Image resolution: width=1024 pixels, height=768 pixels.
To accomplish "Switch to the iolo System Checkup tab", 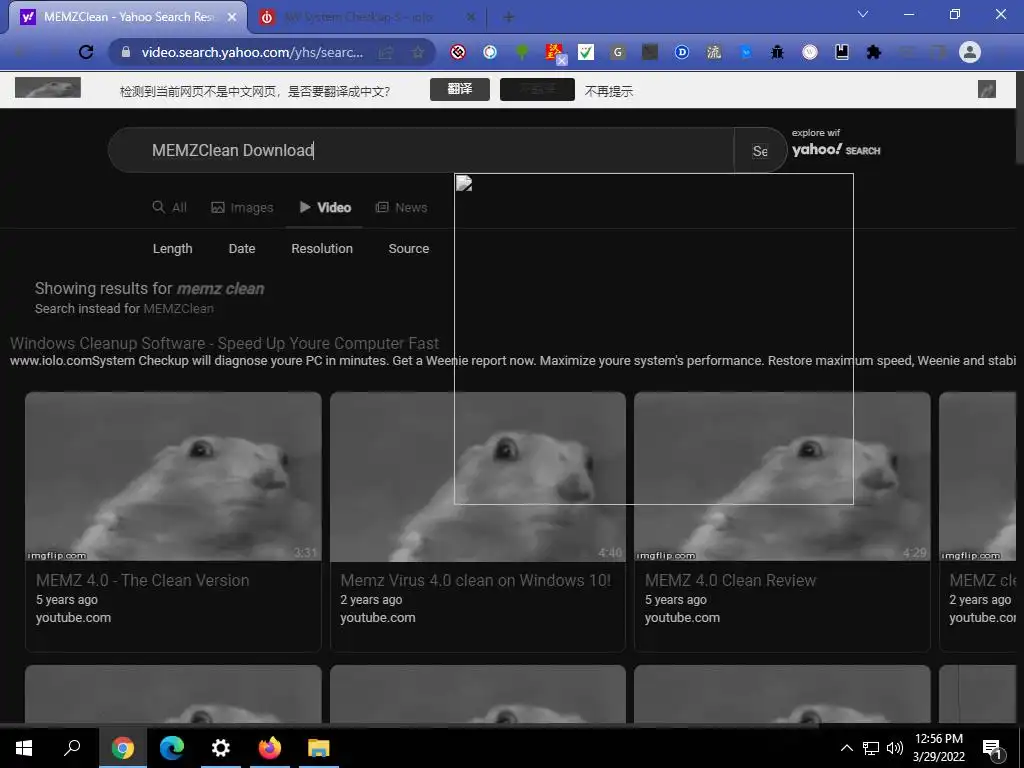I will (x=366, y=18).
